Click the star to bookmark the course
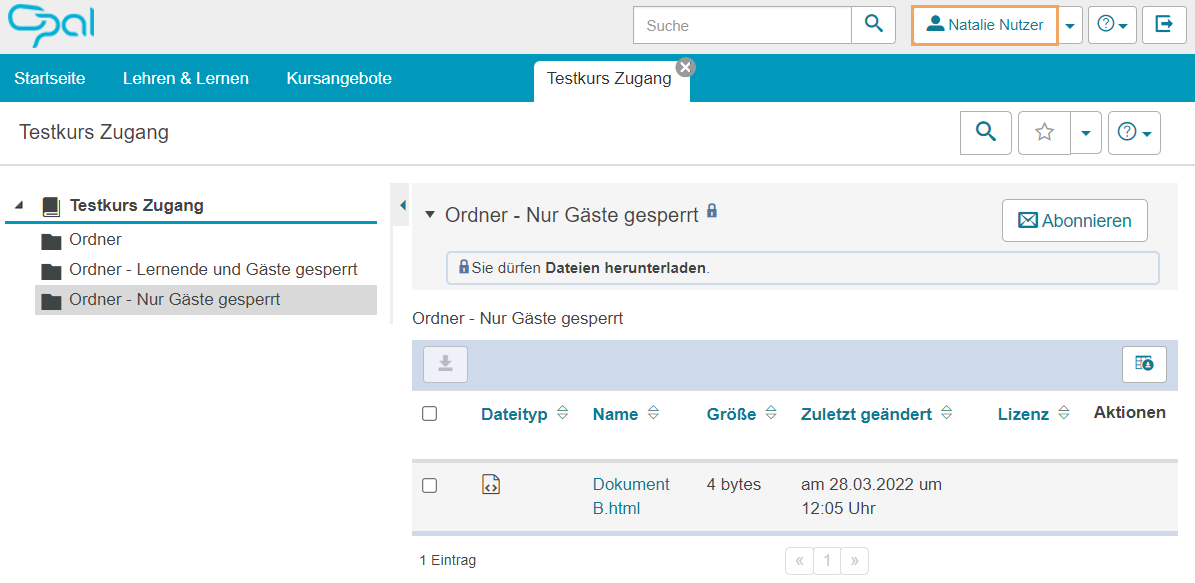Screen dimensions: 1195x583 [x=1044, y=132]
